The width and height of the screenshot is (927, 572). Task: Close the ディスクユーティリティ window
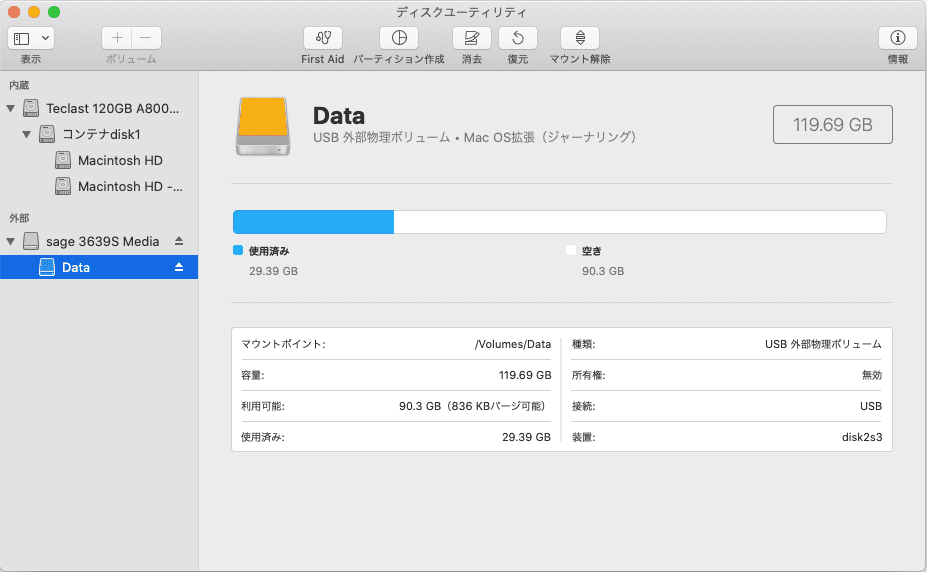[14, 12]
